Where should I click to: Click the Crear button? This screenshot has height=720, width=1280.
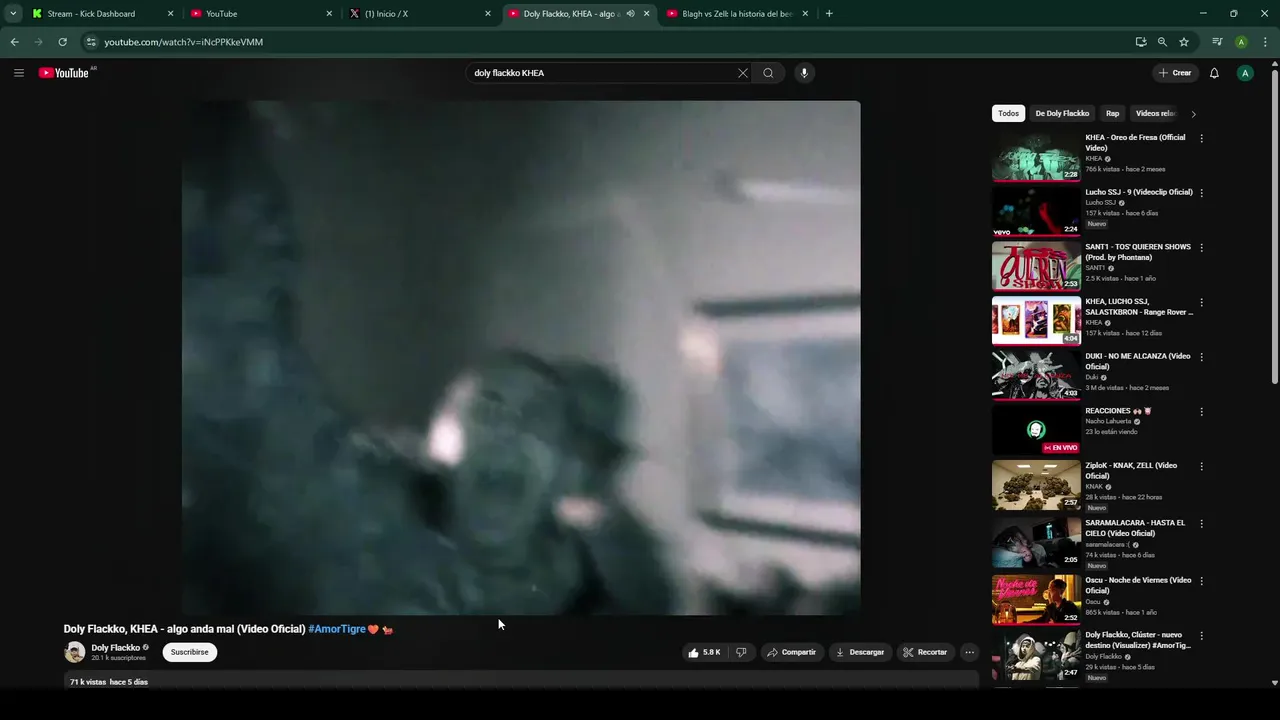click(x=1175, y=73)
